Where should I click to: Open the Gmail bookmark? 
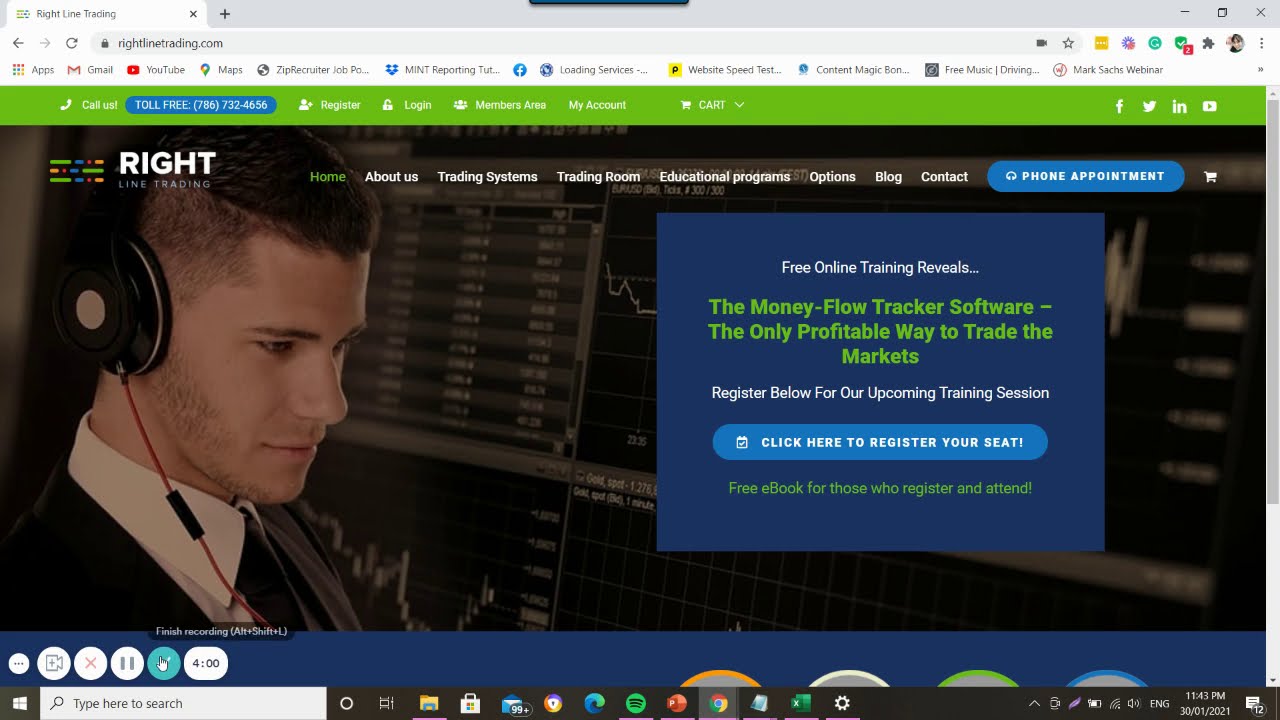[x=90, y=70]
